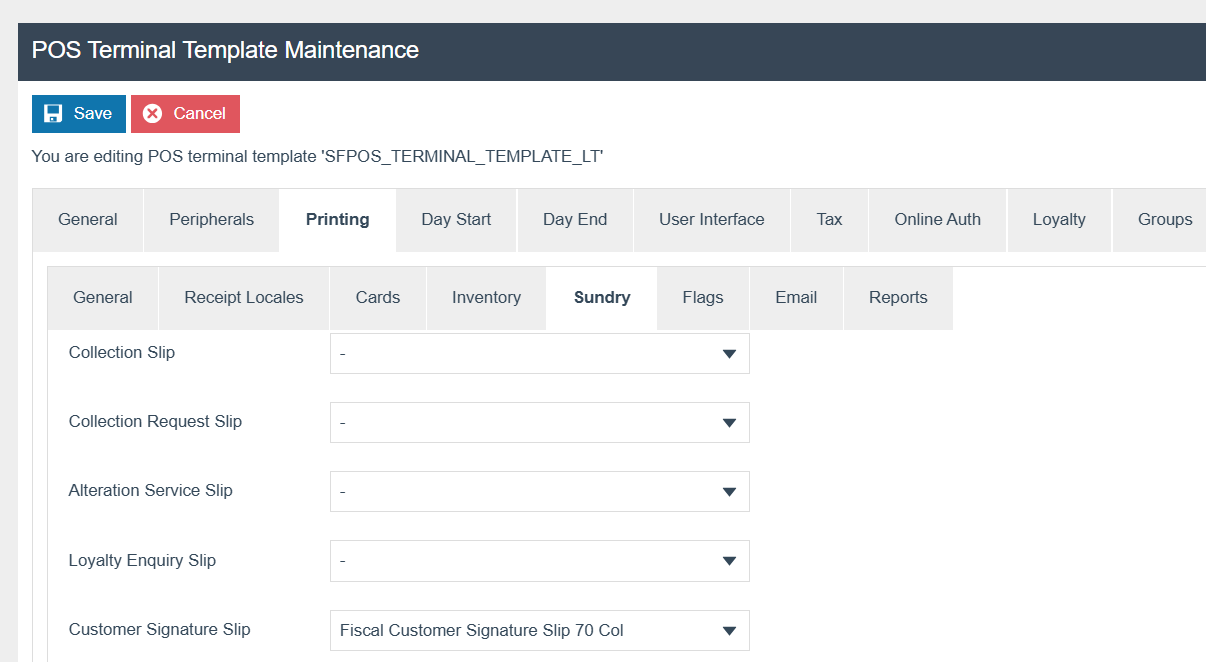Go to the Day End tab
The height and width of the screenshot is (662, 1206).
point(575,220)
